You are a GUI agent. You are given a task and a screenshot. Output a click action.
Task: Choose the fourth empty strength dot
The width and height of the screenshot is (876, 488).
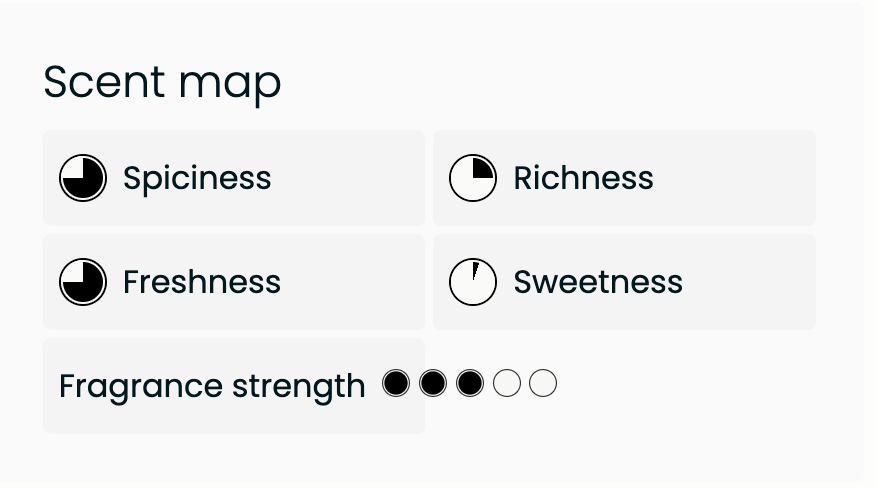tap(507, 383)
